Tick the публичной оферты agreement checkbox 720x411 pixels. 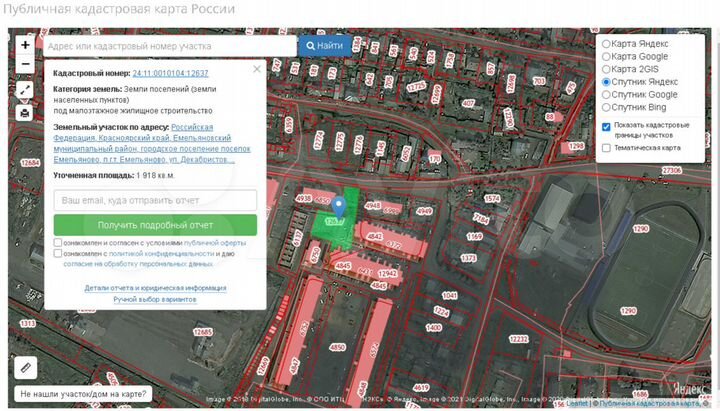click(x=58, y=242)
